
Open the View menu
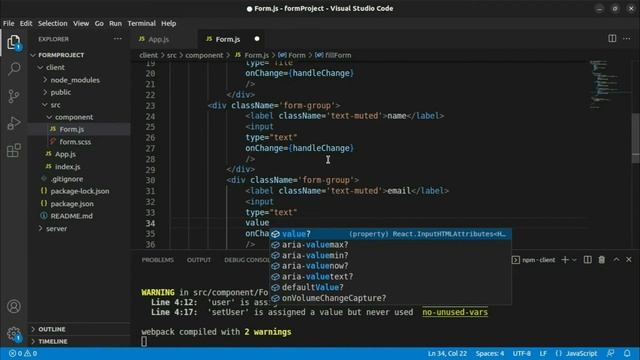81,23
